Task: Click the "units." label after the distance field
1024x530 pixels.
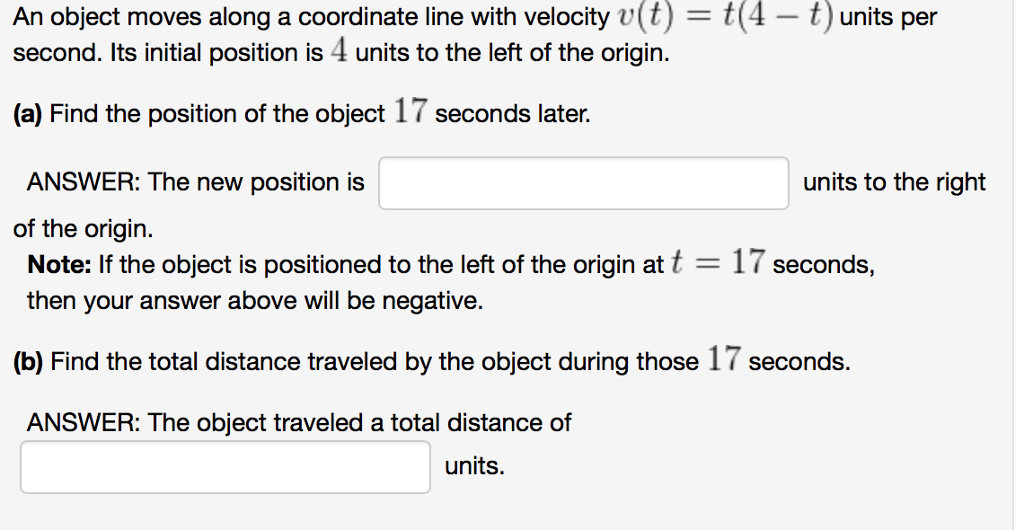Action: tap(475, 466)
